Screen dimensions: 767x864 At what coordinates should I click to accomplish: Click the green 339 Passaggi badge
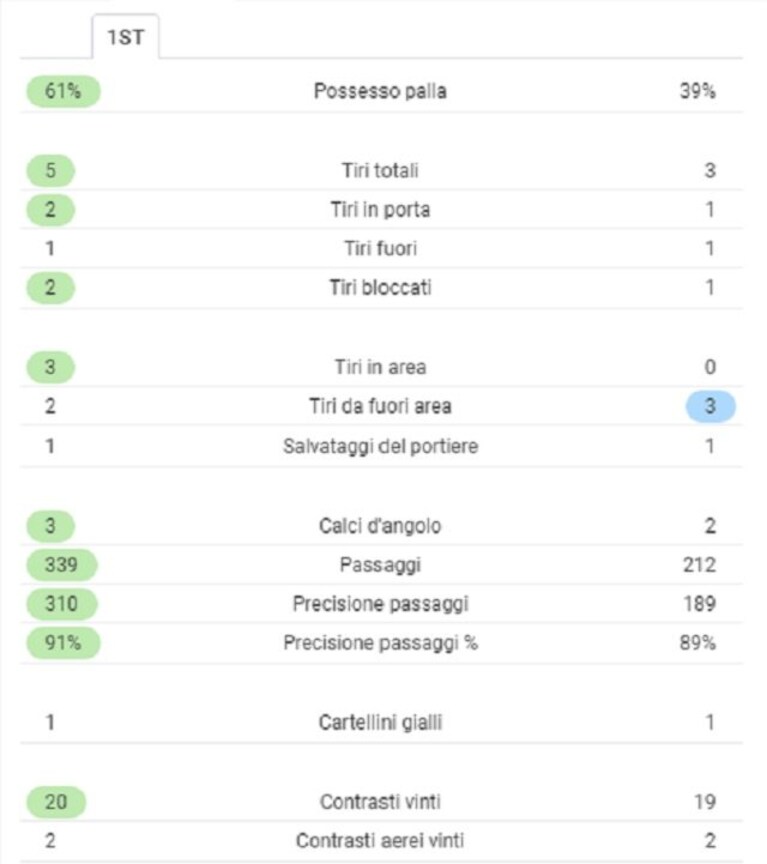pyautogui.click(x=62, y=565)
